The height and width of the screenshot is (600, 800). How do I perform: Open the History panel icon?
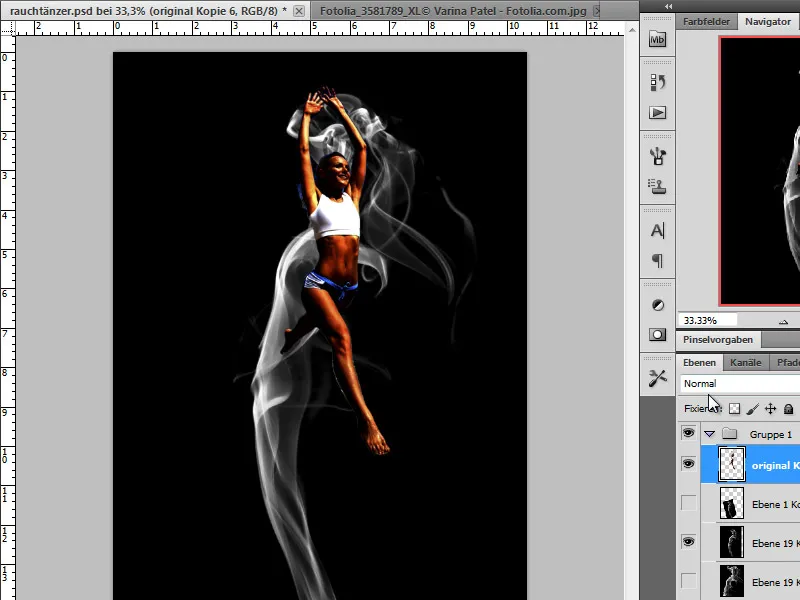[657, 82]
